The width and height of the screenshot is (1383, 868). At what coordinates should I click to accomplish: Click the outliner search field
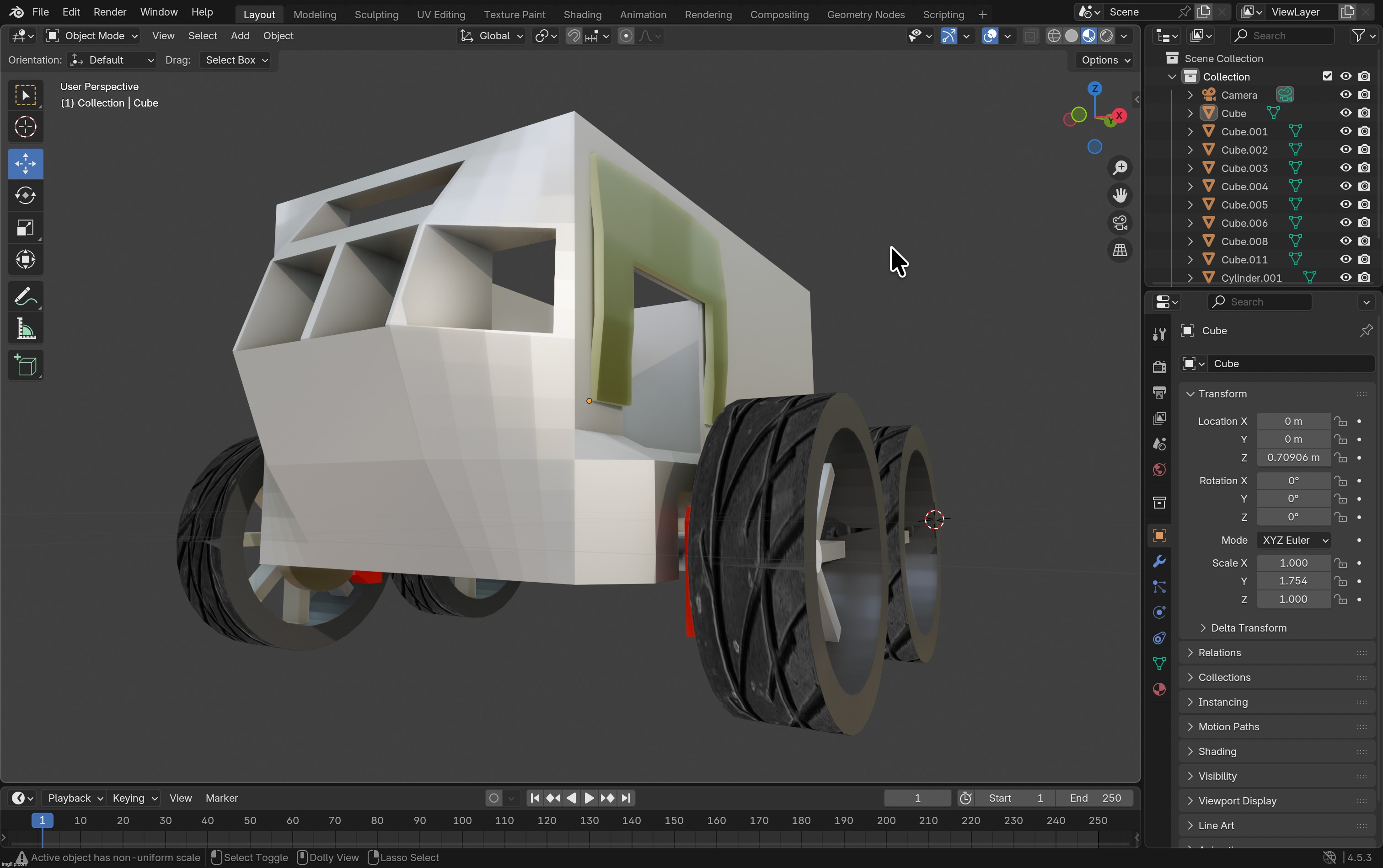click(x=1283, y=36)
